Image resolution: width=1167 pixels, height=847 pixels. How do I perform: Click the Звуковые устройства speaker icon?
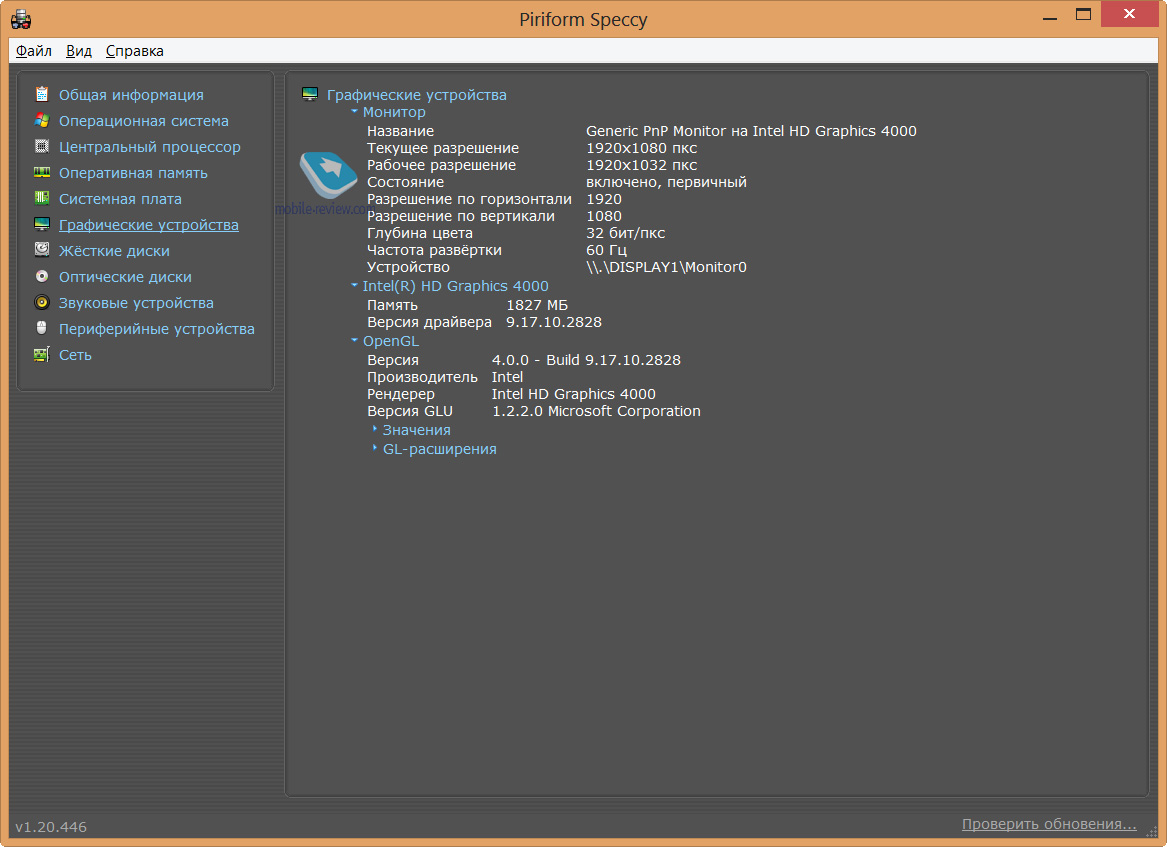[42, 303]
